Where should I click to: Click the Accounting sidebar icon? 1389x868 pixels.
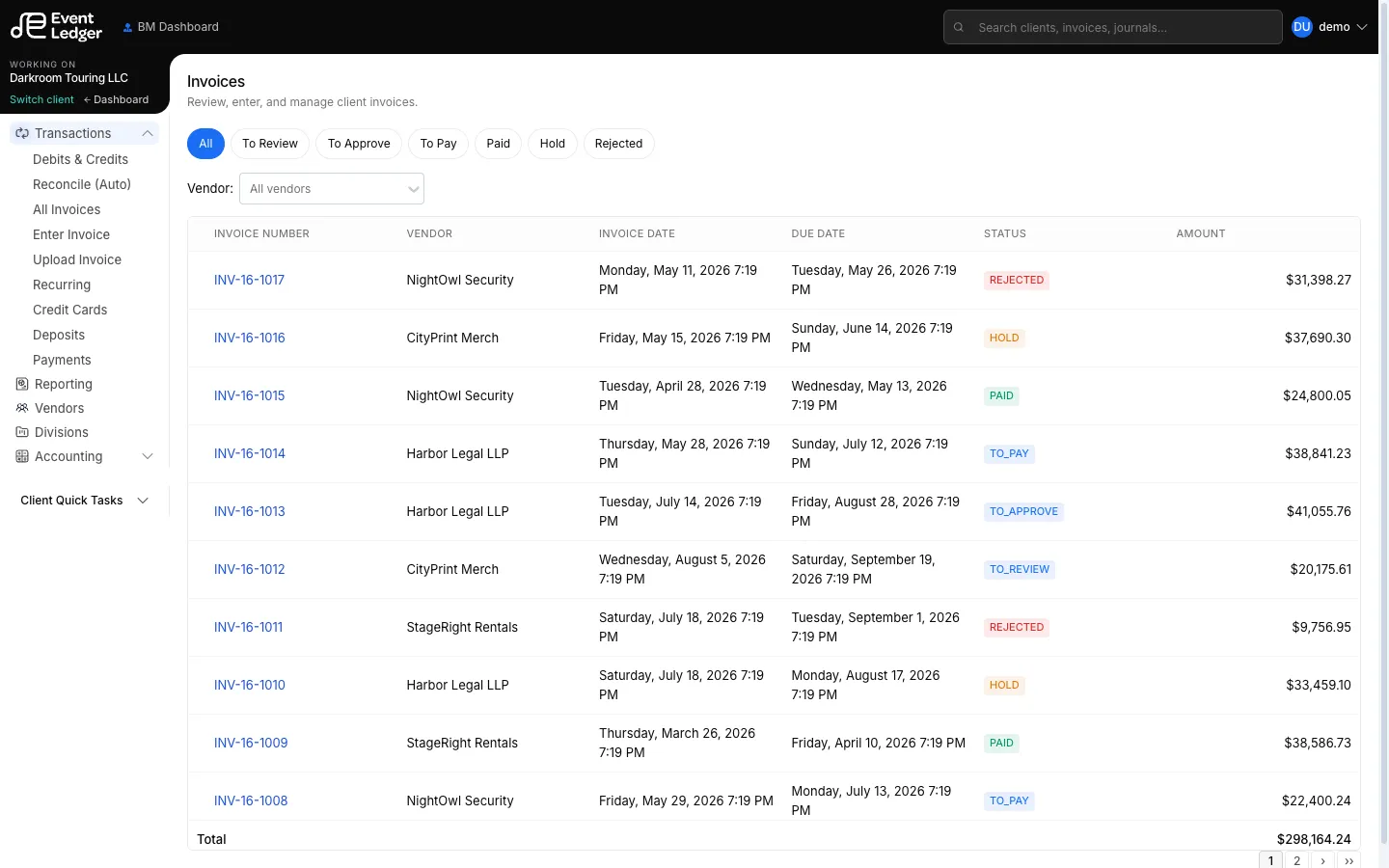pos(22,456)
